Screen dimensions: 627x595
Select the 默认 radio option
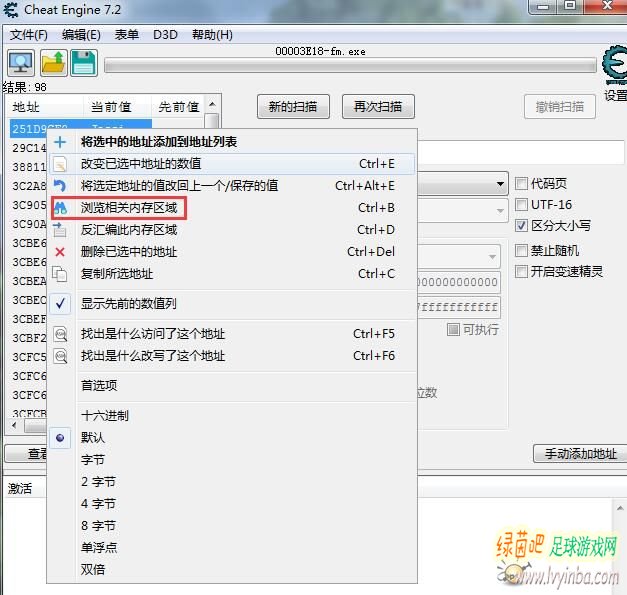pos(60,438)
